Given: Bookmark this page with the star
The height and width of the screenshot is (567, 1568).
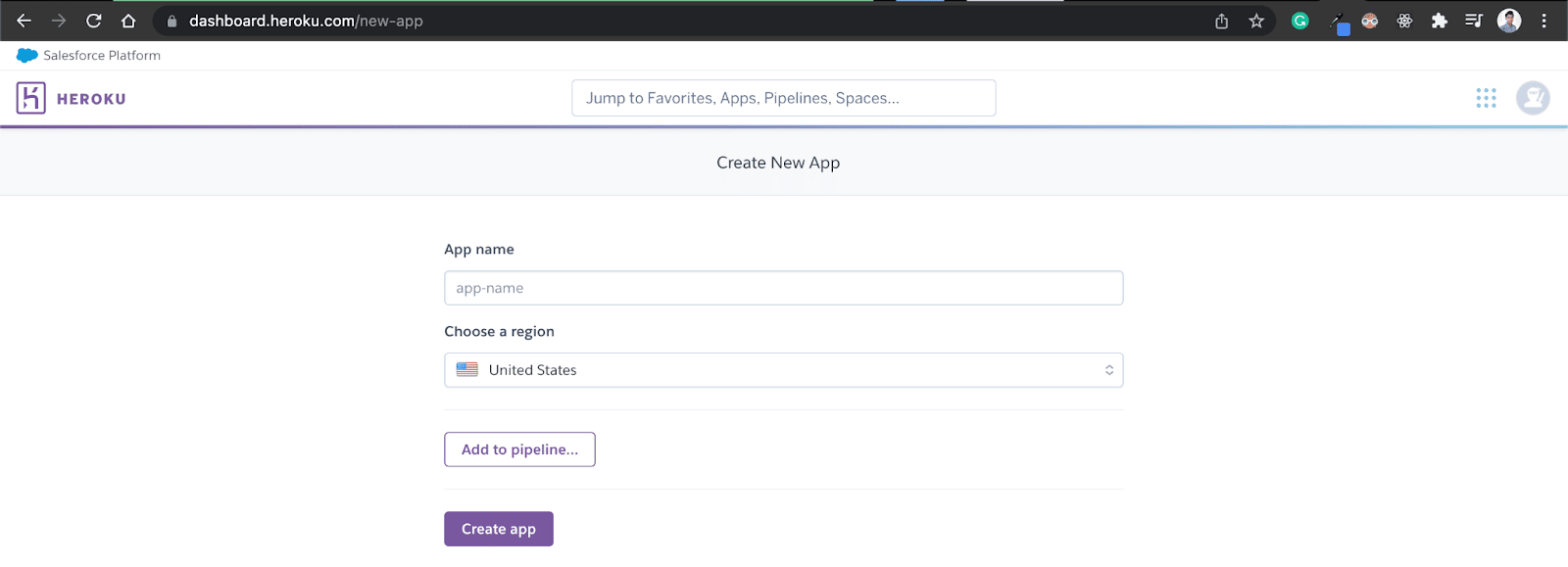Looking at the screenshot, I should coord(1256,21).
